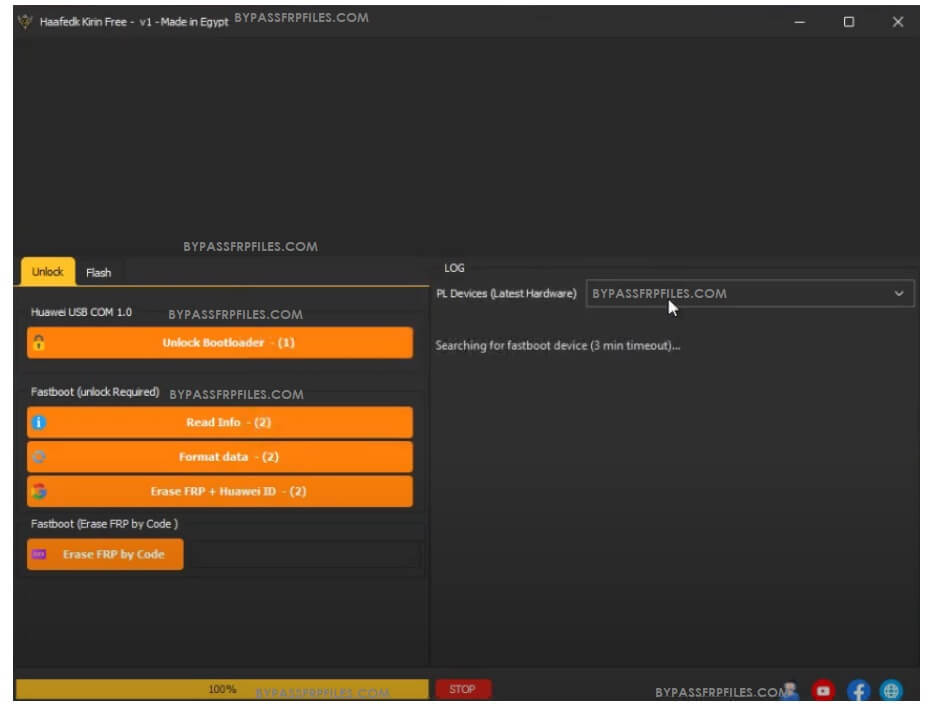Viewport: 929px width, 712px height.
Task: Select the Unlock tab
Action: [45, 271]
